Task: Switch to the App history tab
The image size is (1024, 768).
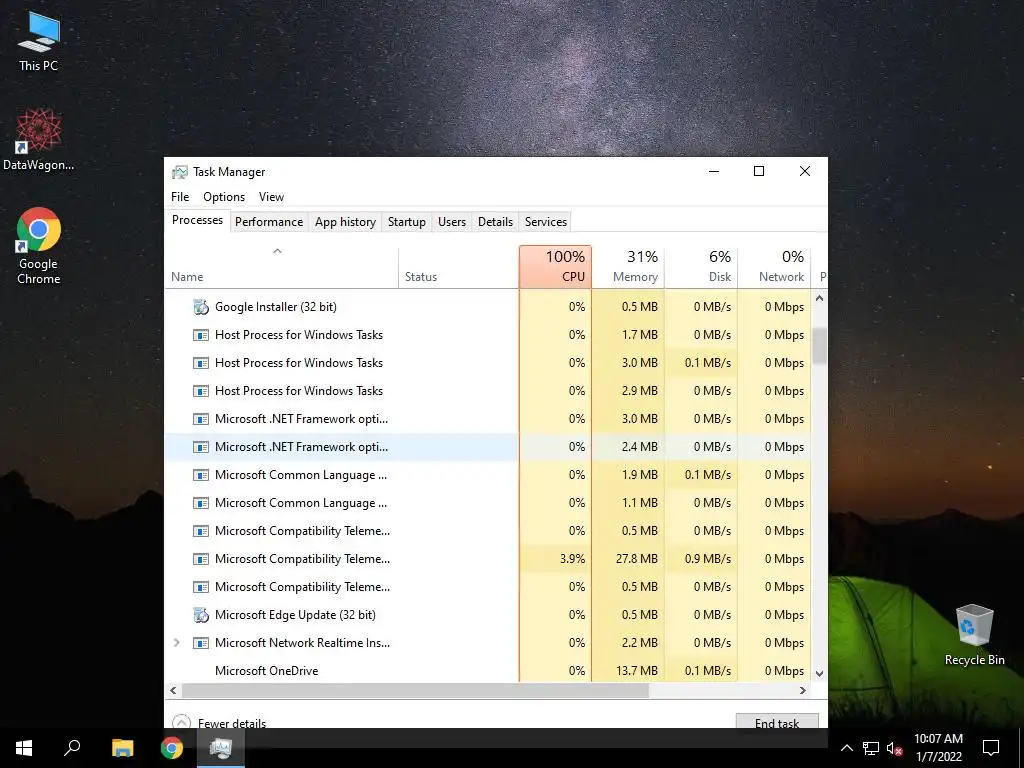Action: (345, 221)
